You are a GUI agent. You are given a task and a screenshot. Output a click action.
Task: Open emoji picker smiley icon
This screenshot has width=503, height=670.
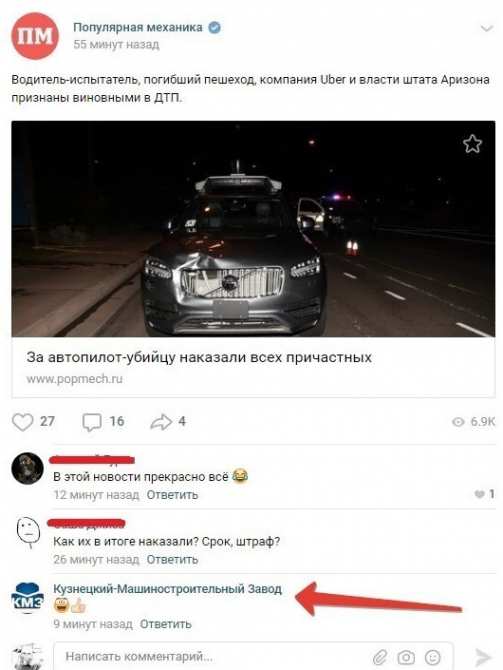pyautogui.click(x=432, y=657)
